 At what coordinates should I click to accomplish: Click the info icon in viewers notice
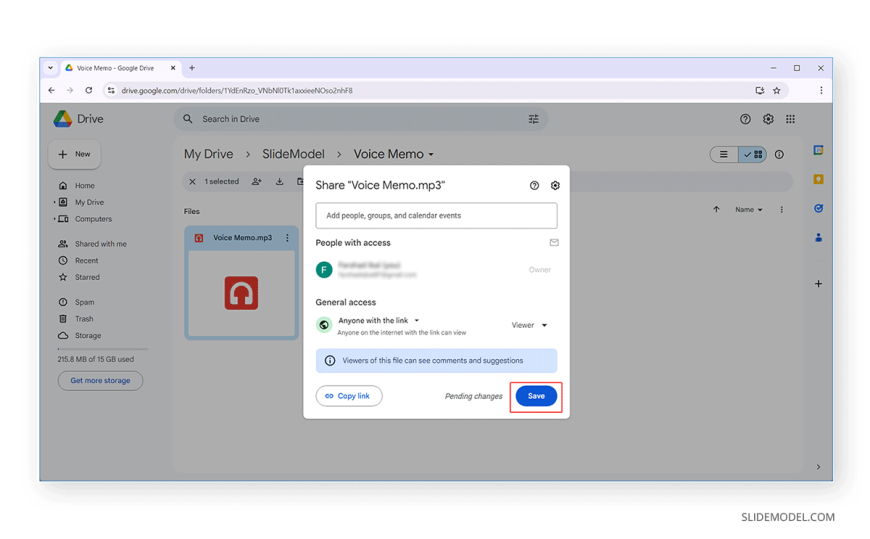330,361
